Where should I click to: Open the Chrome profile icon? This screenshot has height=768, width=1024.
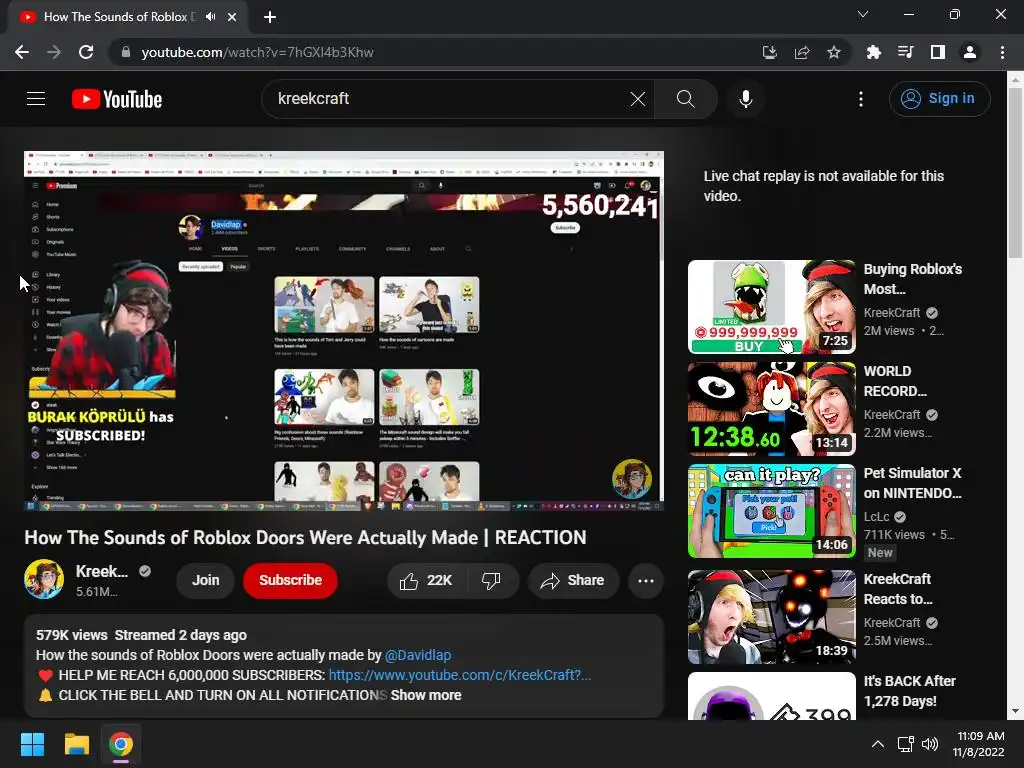970,52
